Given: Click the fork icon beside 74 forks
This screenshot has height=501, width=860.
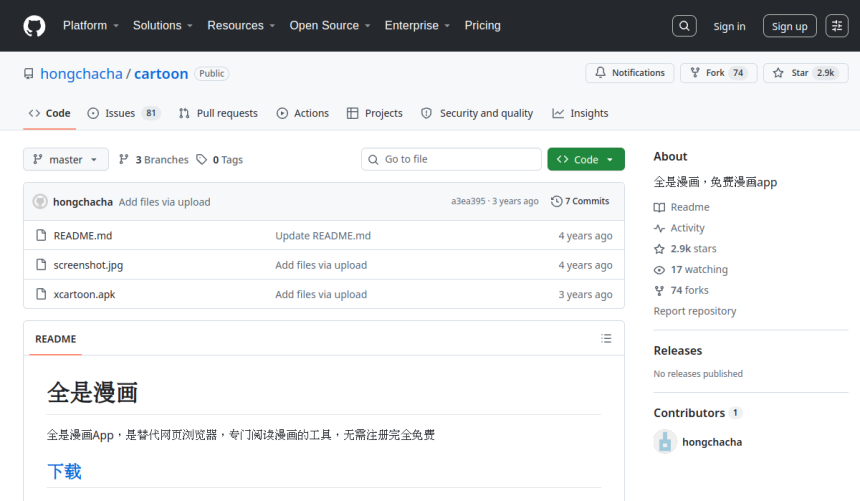Looking at the screenshot, I should pos(659,290).
